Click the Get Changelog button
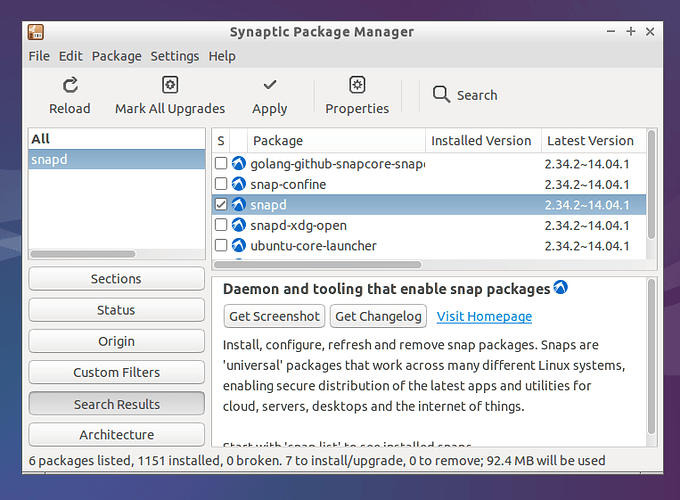The width and height of the screenshot is (680, 500). point(378,317)
